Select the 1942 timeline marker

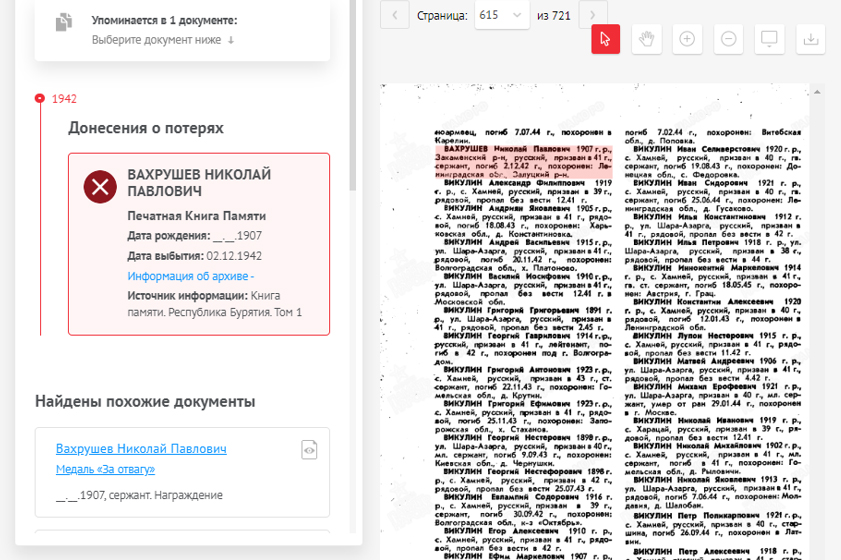(40, 98)
